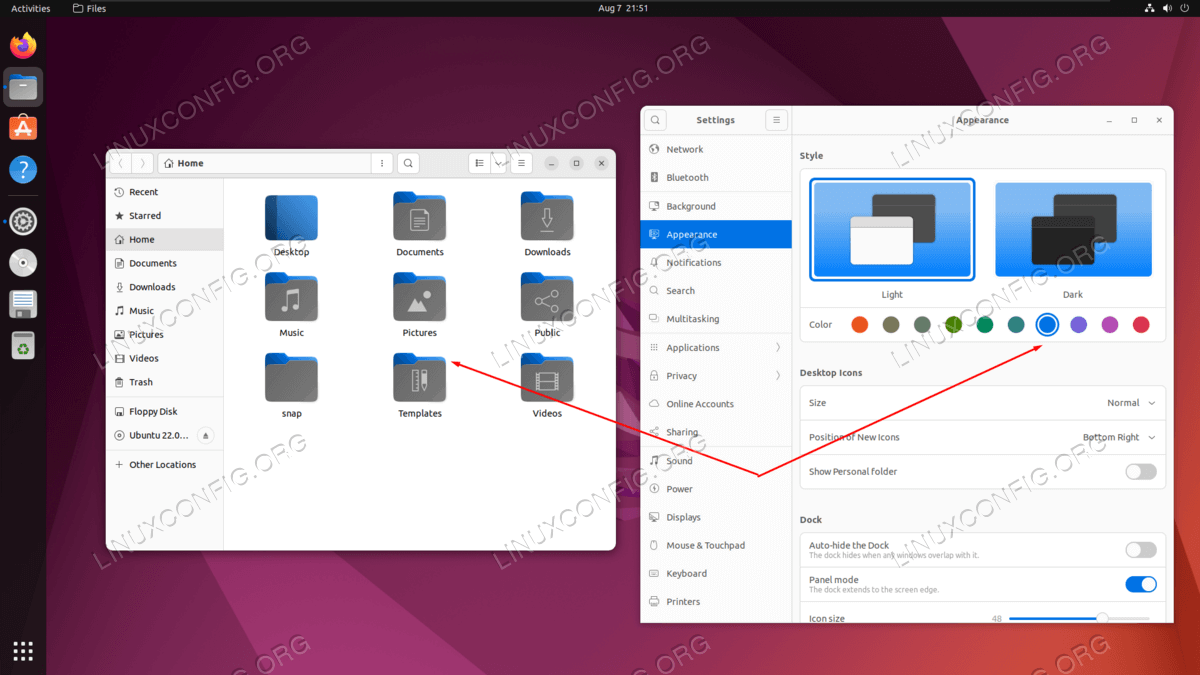Open the Settings hamburger menu
1200x675 pixels.
coord(776,120)
